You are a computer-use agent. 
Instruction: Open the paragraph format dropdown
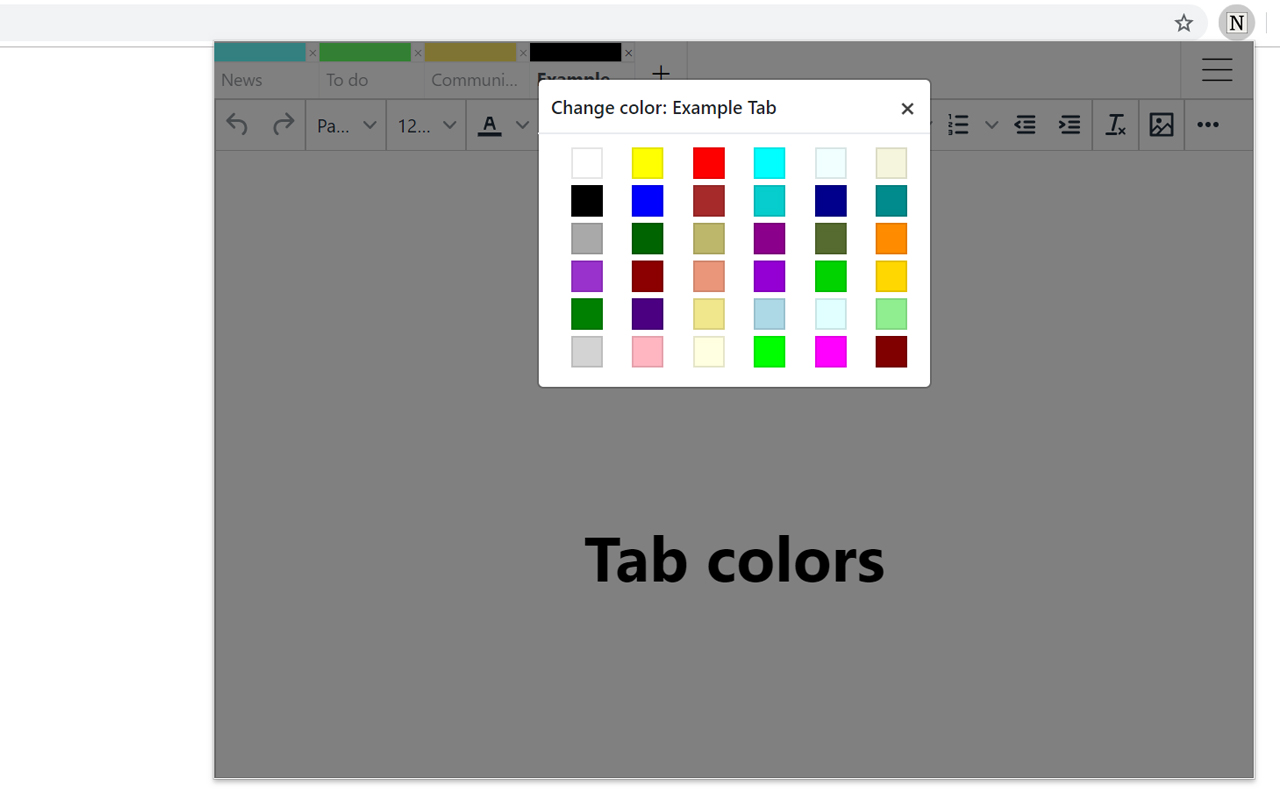pos(346,125)
